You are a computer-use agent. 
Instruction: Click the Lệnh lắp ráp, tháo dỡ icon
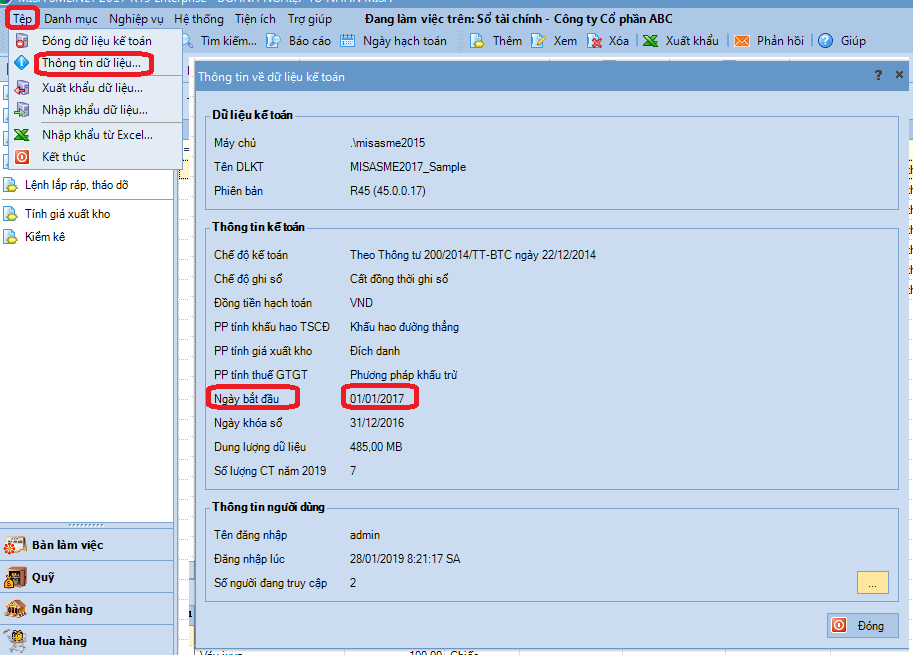pyautogui.click(x=10, y=185)
